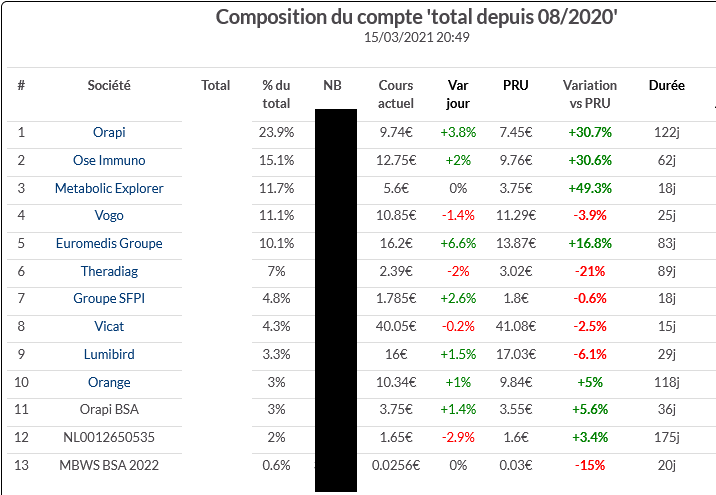Image resolution: width=716 pixels, height=495 pixels.
Task: Sort by '% du total' header
Action: 276,94
